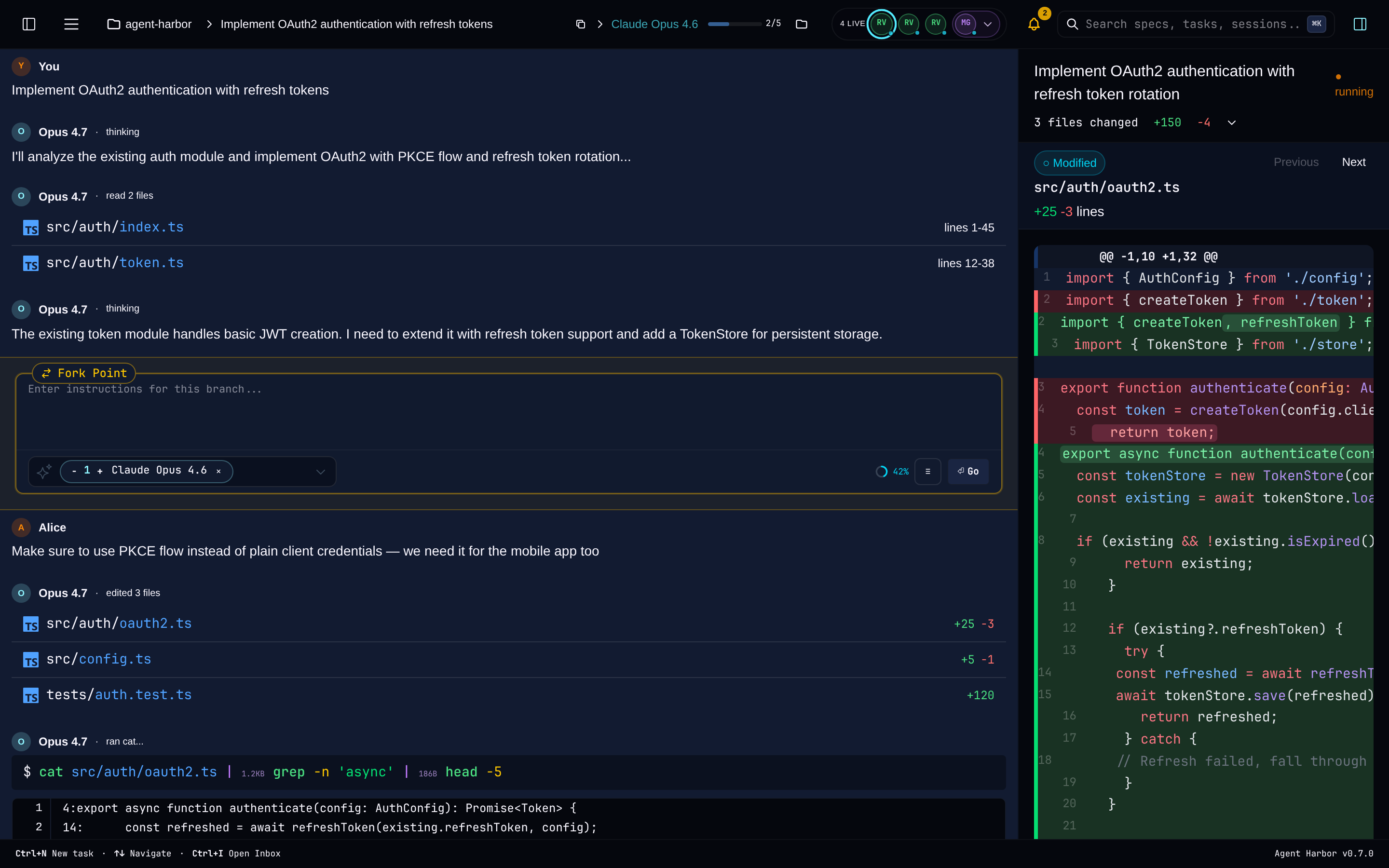Open src/config.ts edited file row

pos(508,659)
